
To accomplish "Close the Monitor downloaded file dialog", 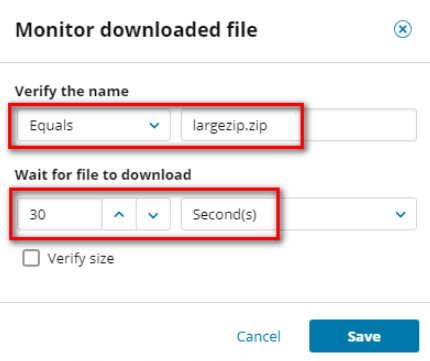I will (403, 29).
